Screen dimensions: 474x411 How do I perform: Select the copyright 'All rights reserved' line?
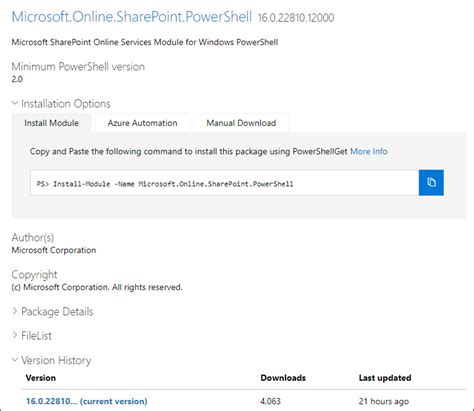click(x=97, y=287)
